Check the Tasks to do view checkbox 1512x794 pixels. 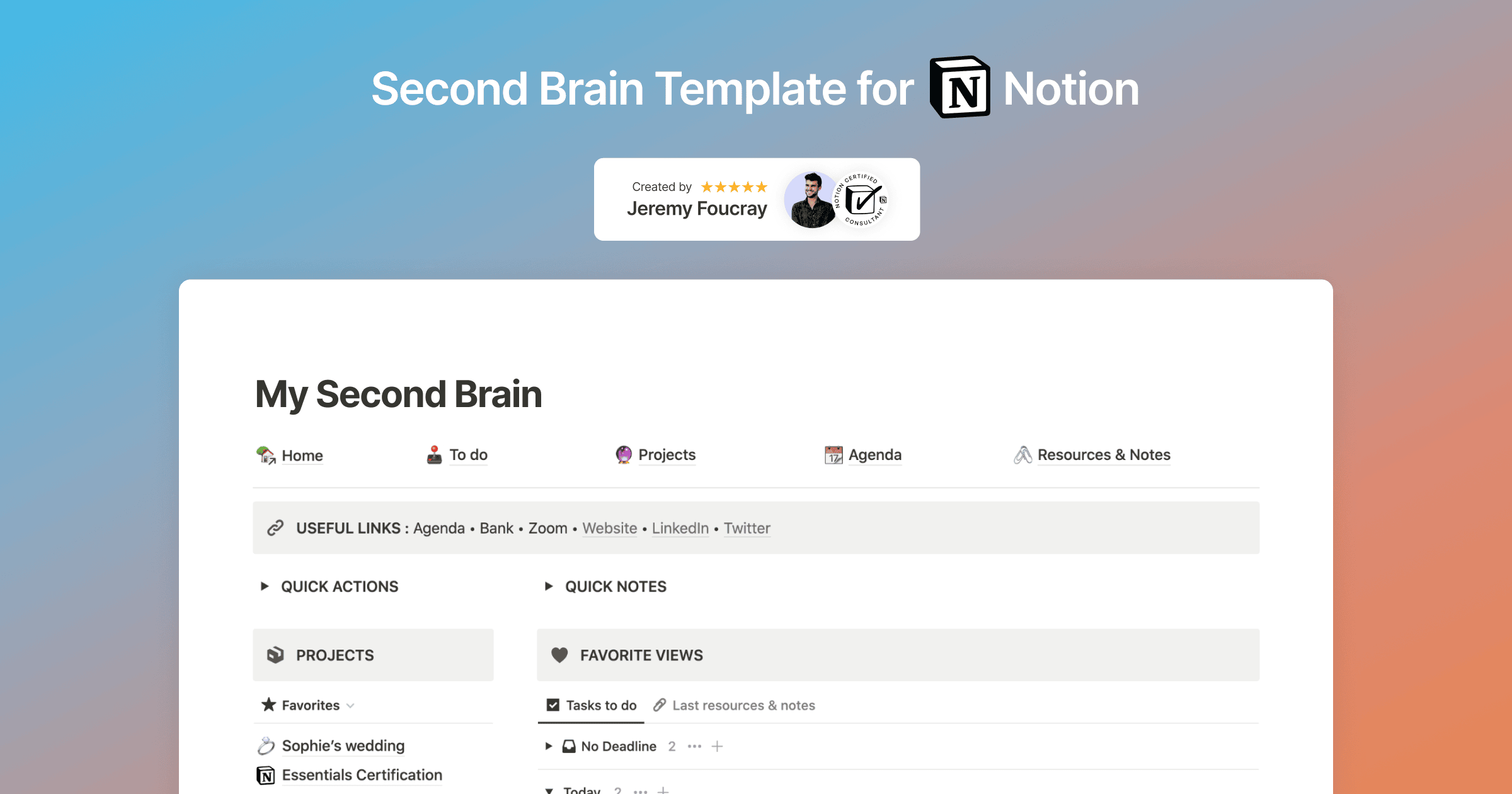pyautogui.click(x=553, y=705)
